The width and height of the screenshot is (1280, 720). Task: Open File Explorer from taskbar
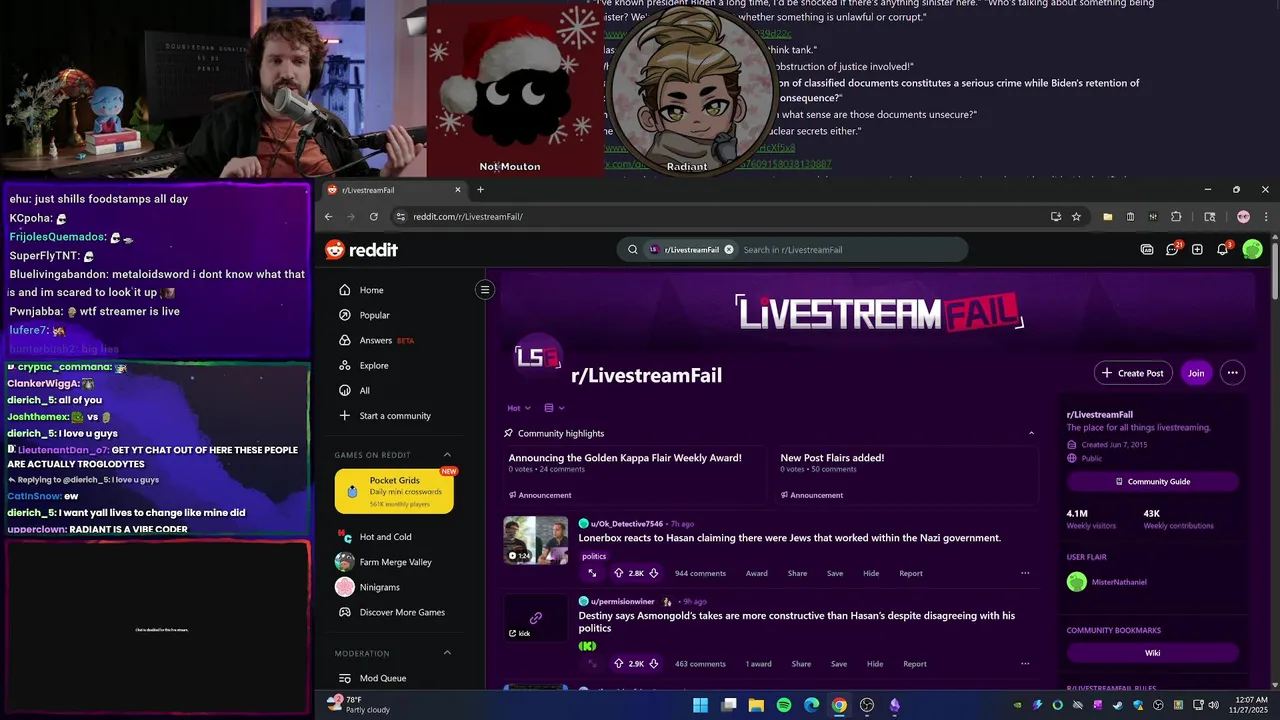coord(756,705)
